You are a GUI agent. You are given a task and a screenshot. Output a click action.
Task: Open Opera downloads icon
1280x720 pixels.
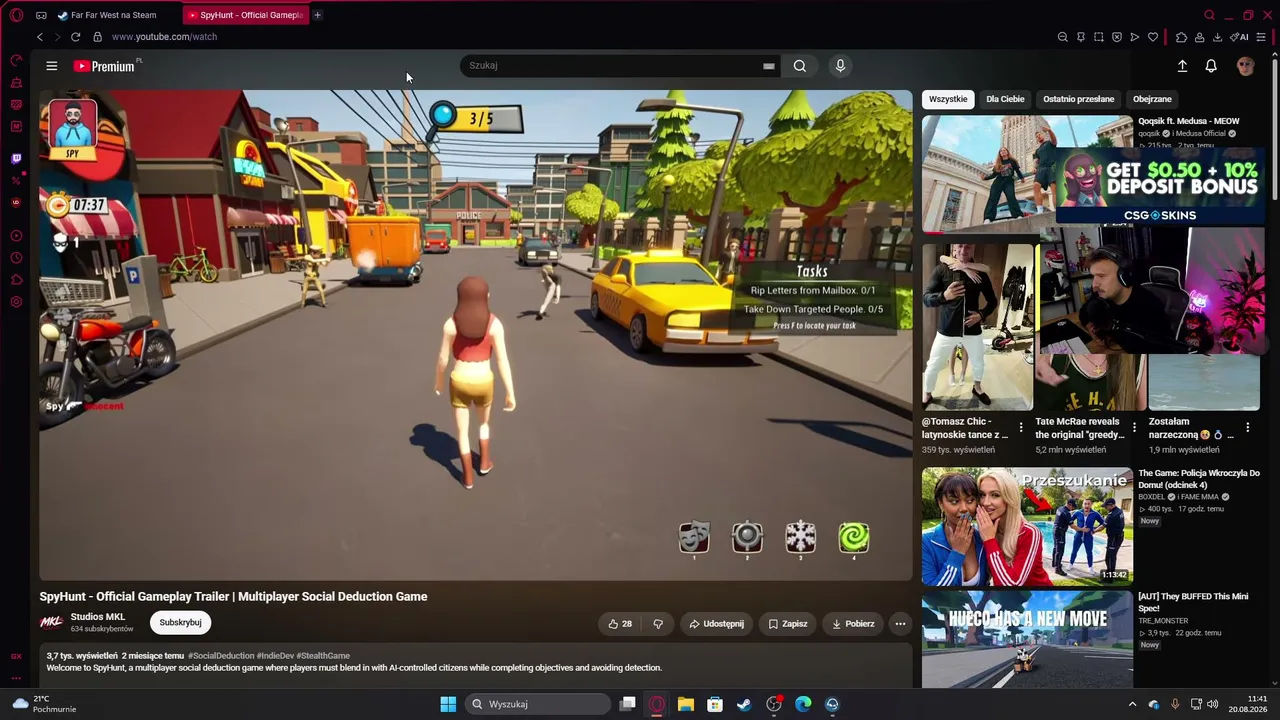click(1217, 37)
